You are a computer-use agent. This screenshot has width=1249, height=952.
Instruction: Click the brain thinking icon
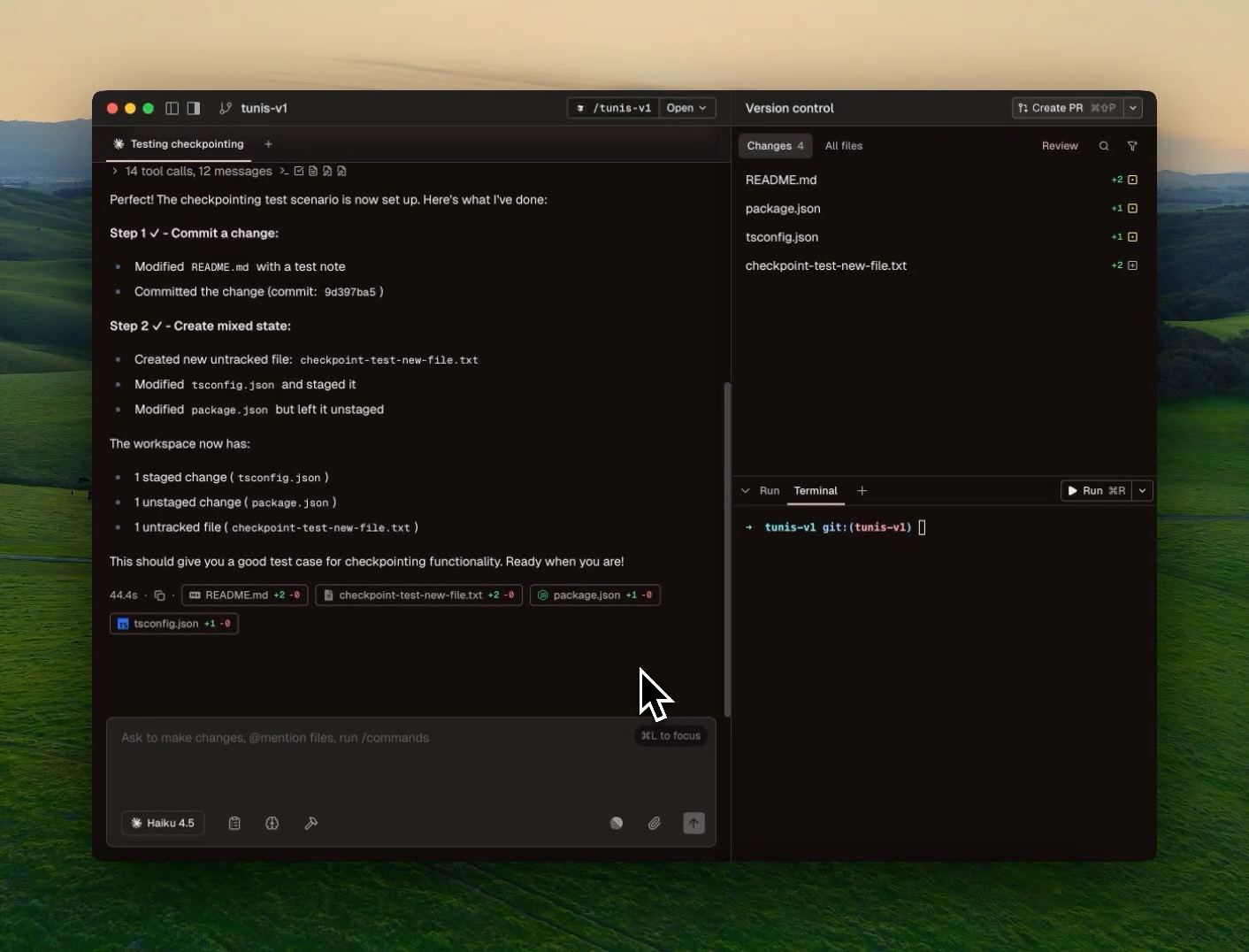(272, 823)
